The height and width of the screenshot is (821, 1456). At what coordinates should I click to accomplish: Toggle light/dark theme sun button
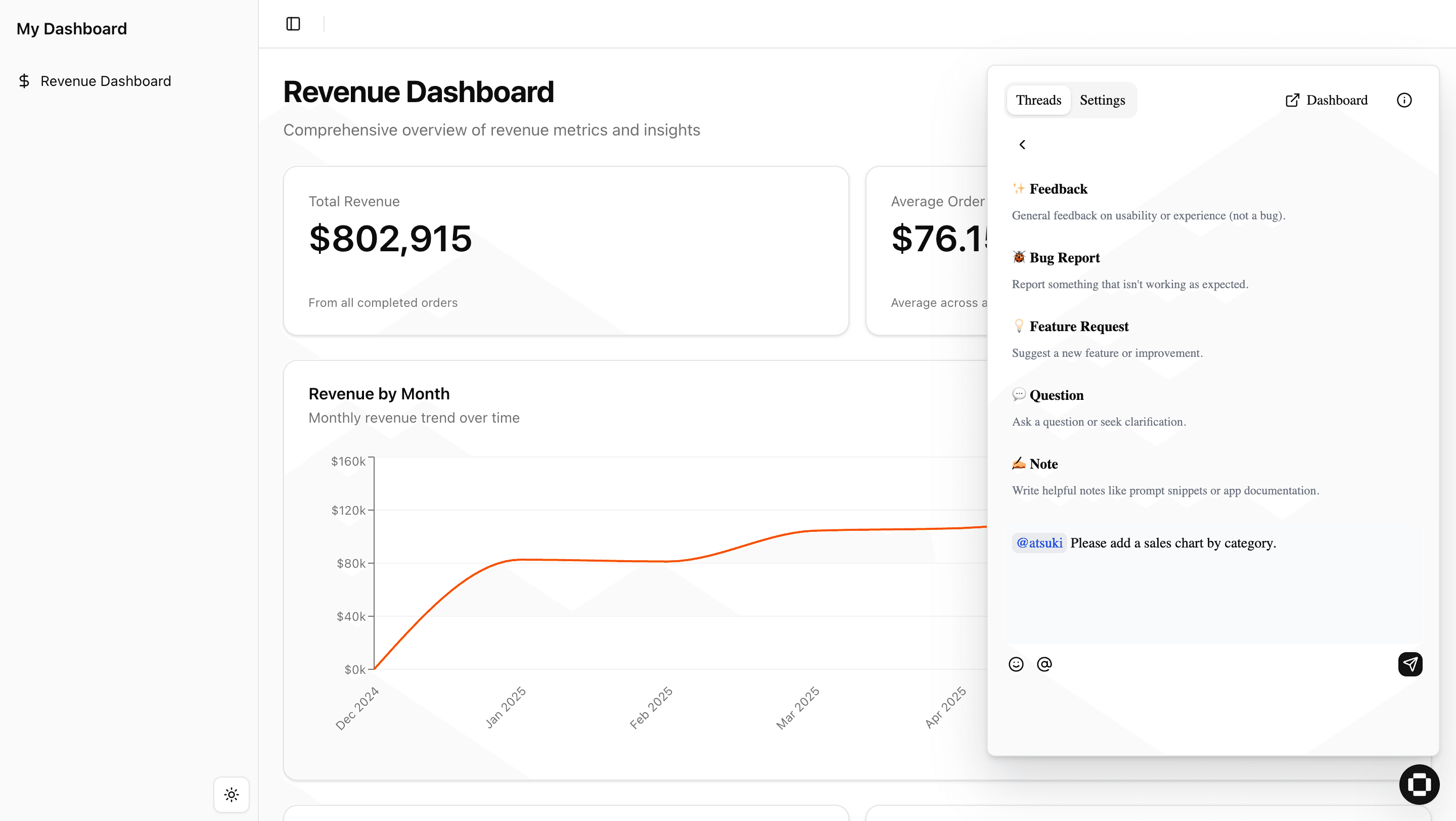pos(231,794)
